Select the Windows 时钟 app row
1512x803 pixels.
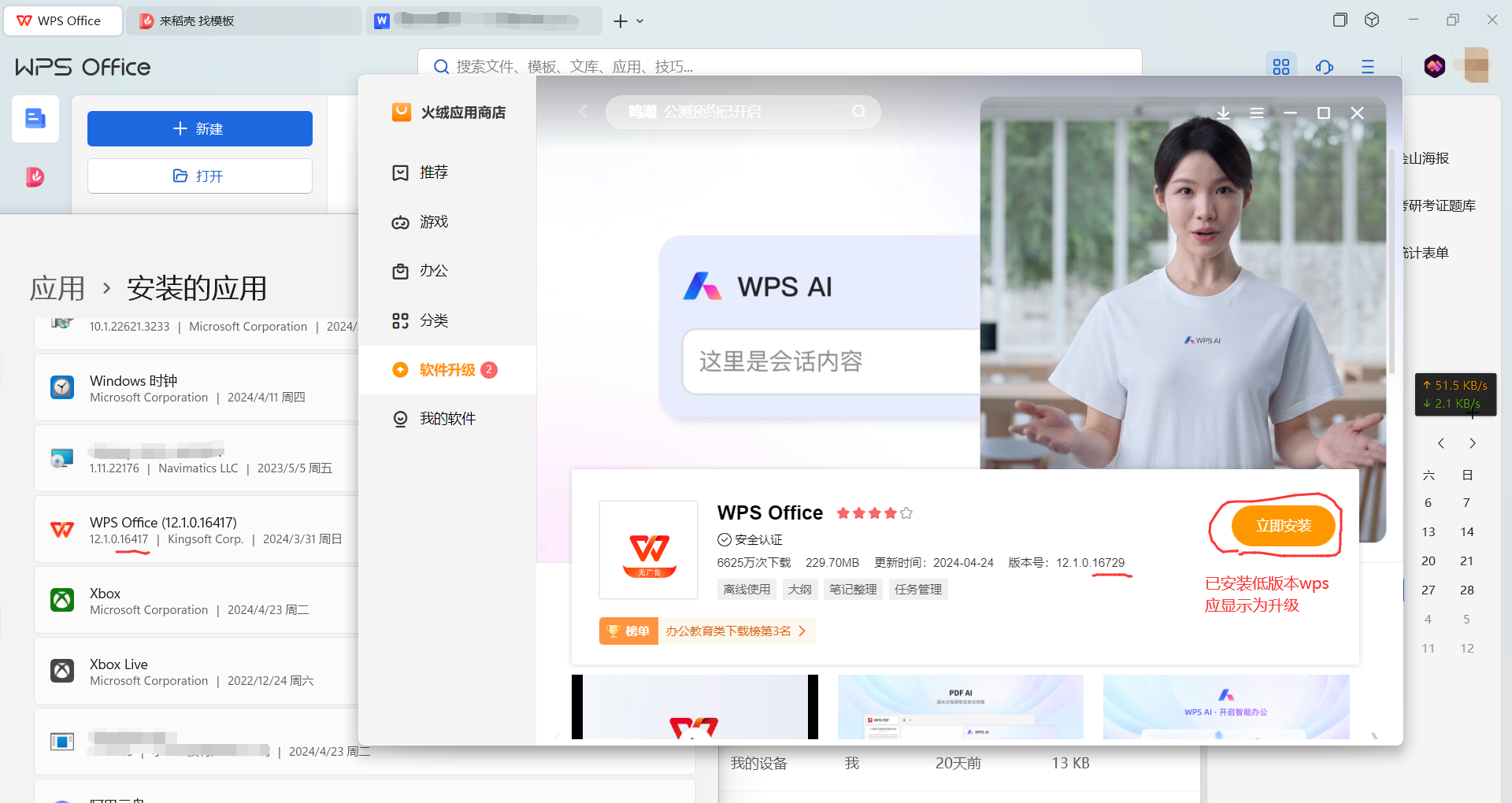(197, 388)
